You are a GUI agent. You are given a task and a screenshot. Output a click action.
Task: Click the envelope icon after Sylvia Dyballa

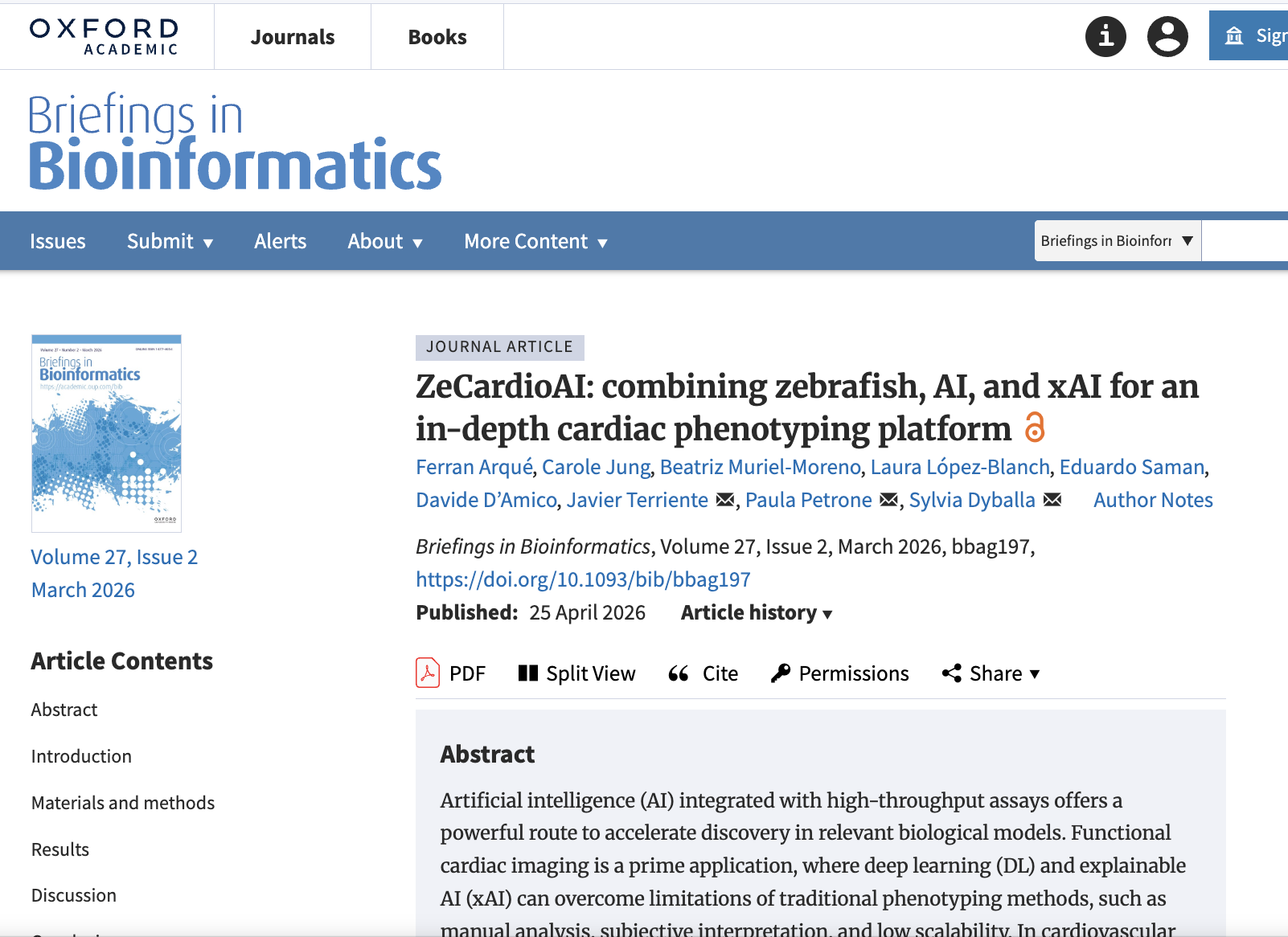(1052, 500)
